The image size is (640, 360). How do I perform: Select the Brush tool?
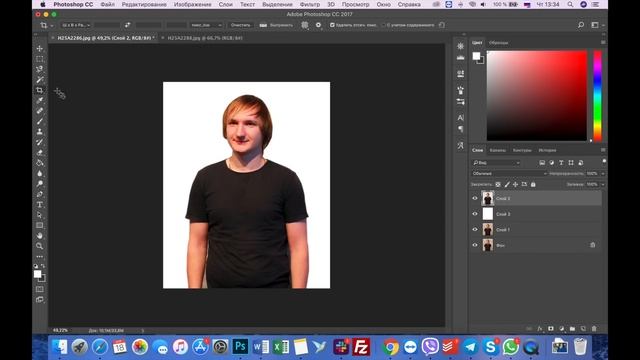[x=40, y=121]
